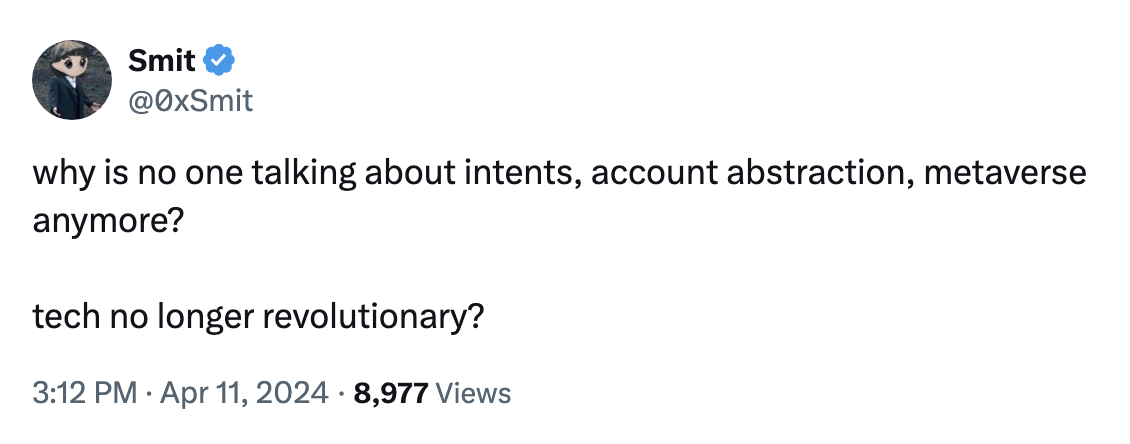Open Smit's profile avatar picture
Image resolution: width=1130 pixels, height=444 pixels.
72,80
